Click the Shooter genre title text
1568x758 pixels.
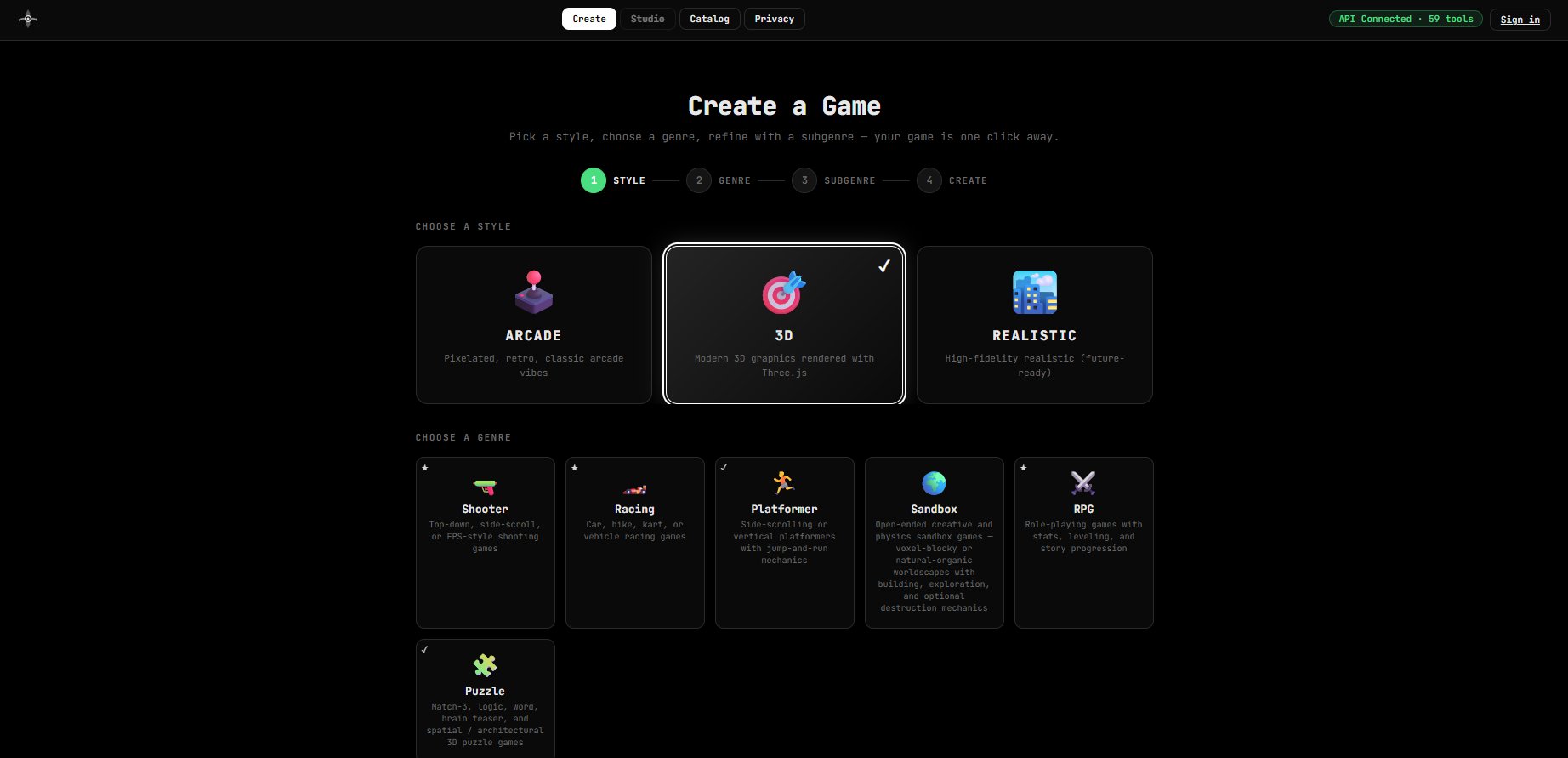[486, 510]
